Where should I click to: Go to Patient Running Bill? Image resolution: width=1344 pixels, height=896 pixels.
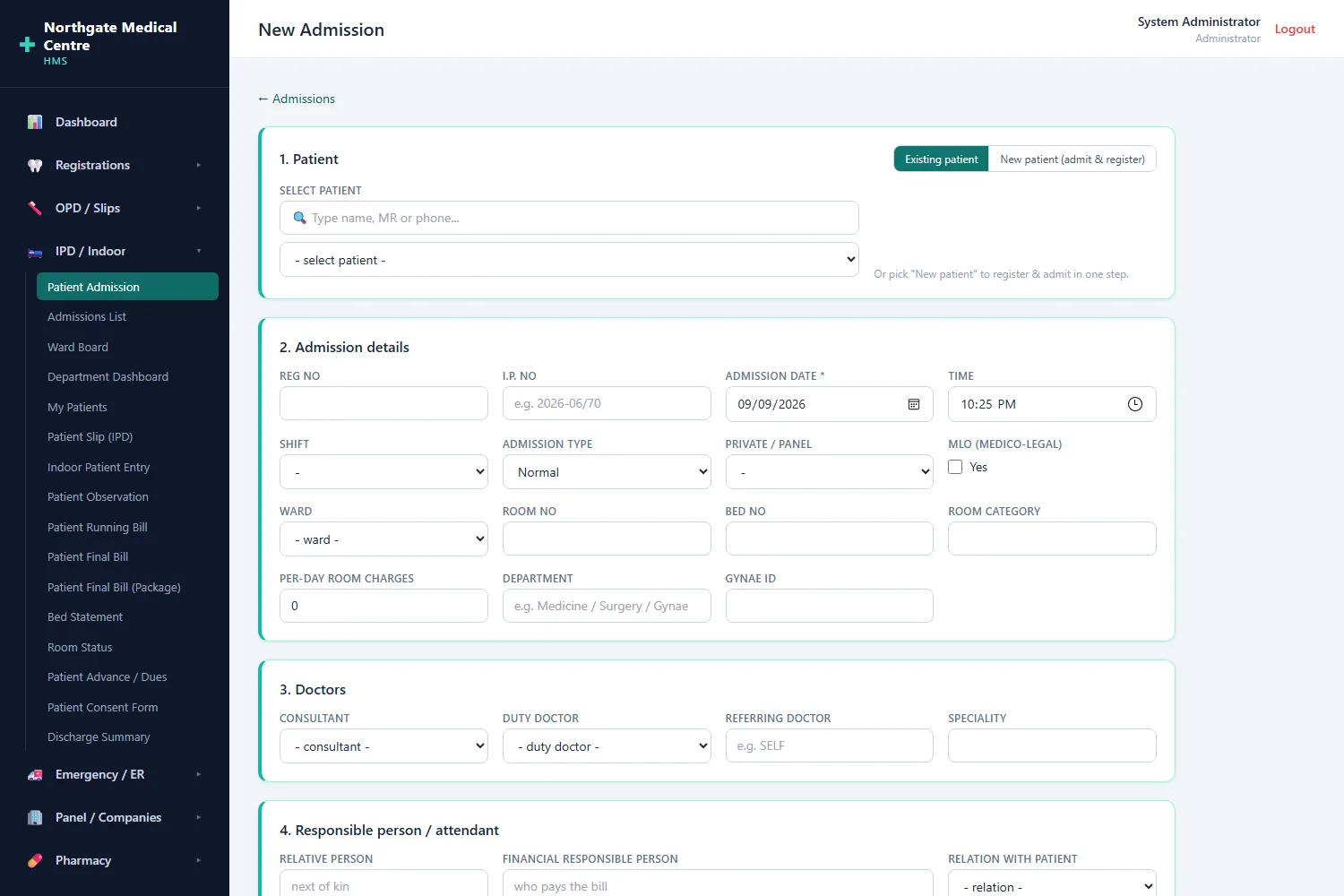click(x=98, y=527)
